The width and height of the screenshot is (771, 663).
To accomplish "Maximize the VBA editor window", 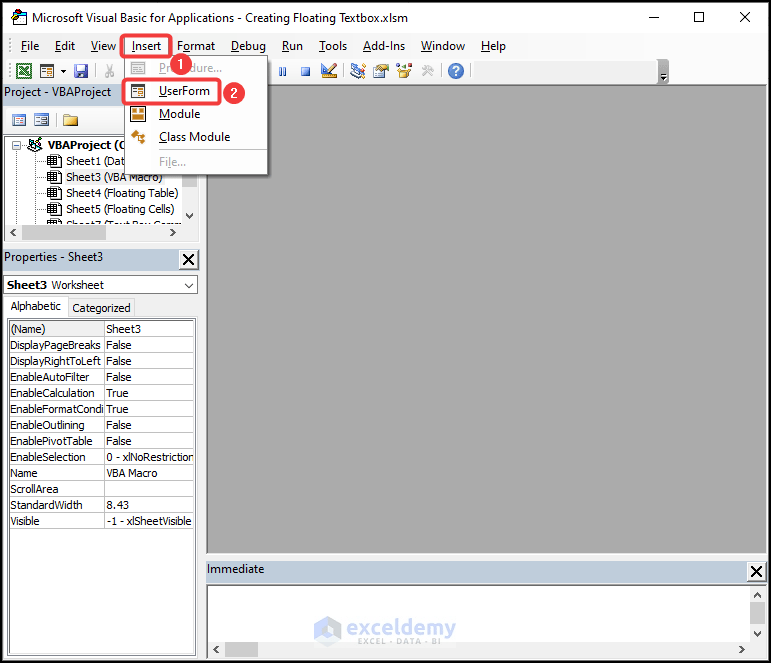I will [x=699, y=18].
